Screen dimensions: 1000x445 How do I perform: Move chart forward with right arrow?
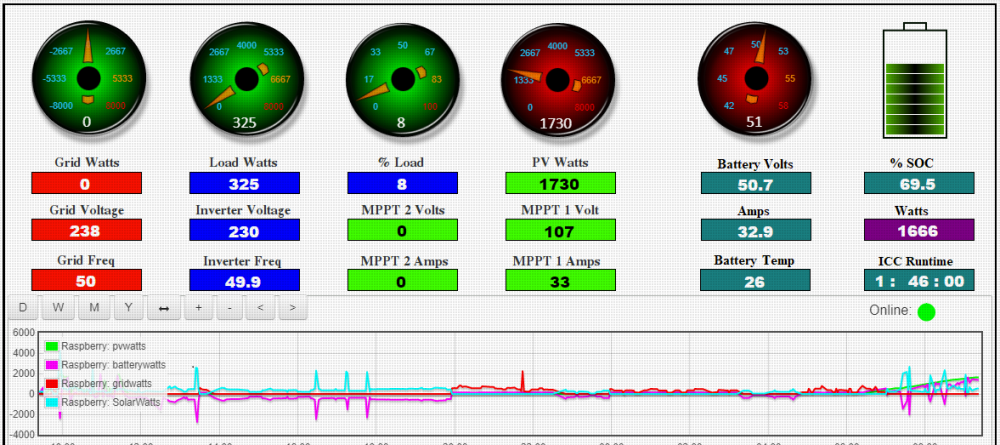[x=292, y=307]
